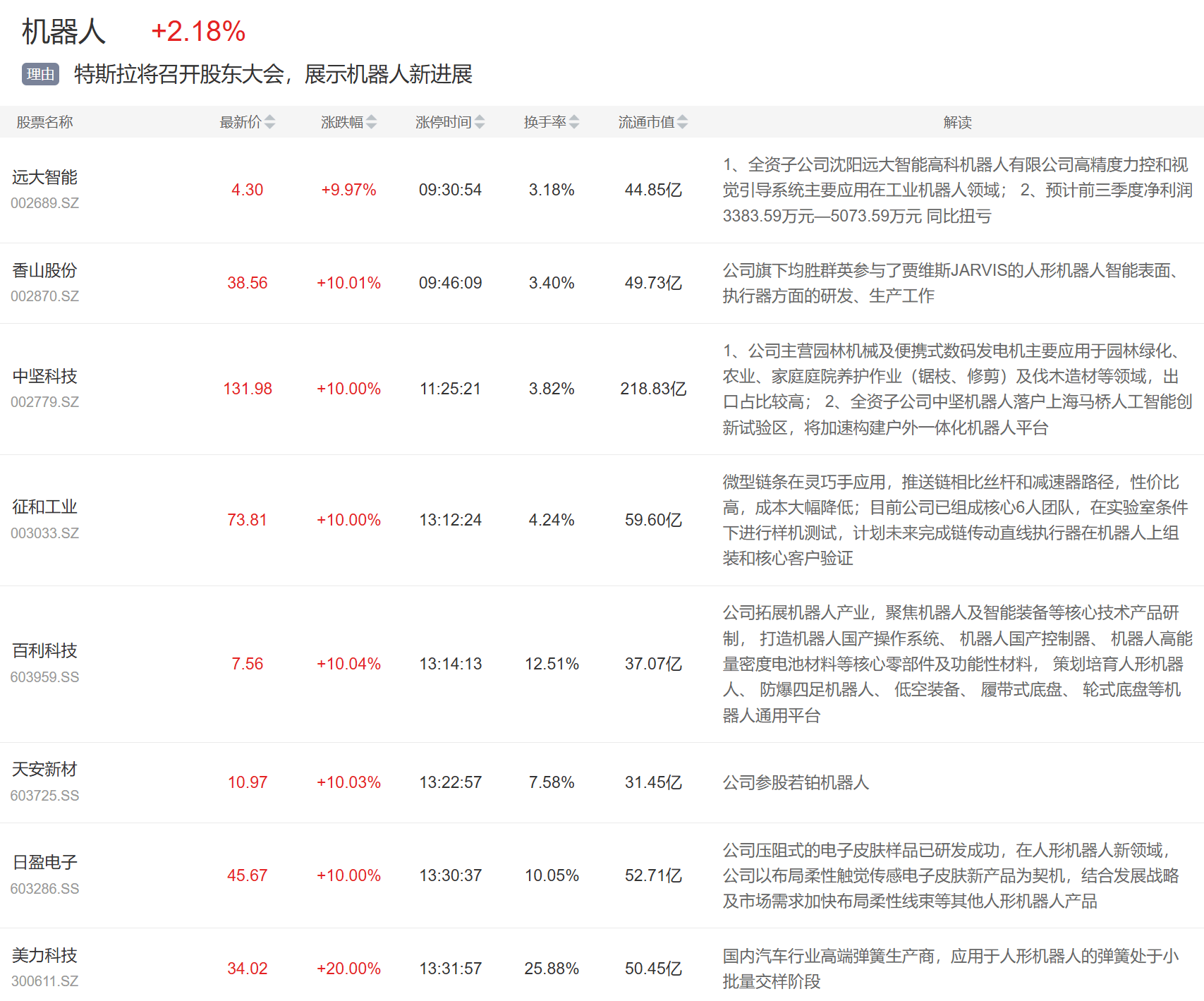Viewport: 1204px width, 1001px height.
Task: Click 天安新材 interpretation text 公司参股若铂机器人
Action: click(796, 782)
